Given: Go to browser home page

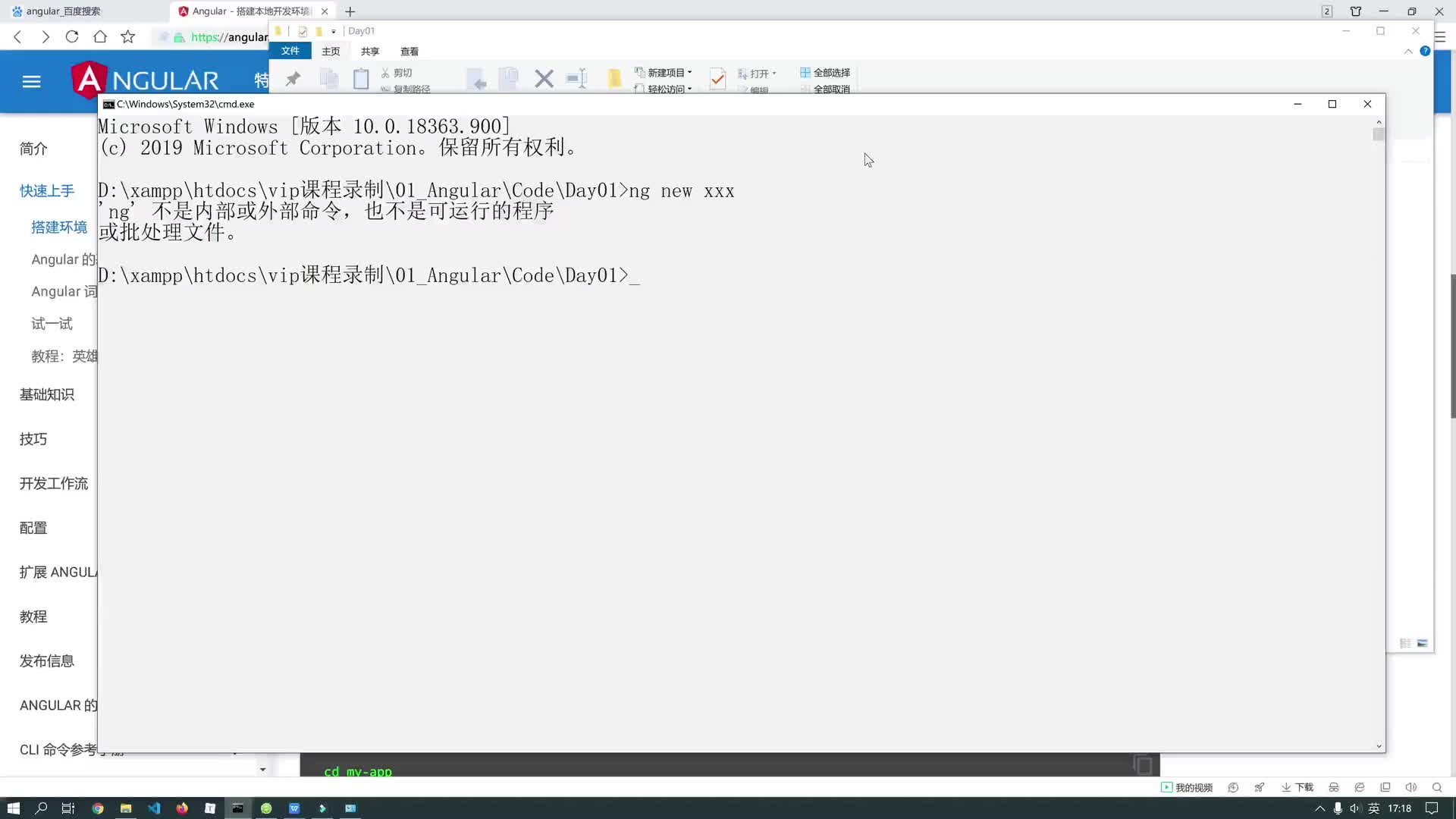Looking at the screenshot, I should click(x=100, y=36).
